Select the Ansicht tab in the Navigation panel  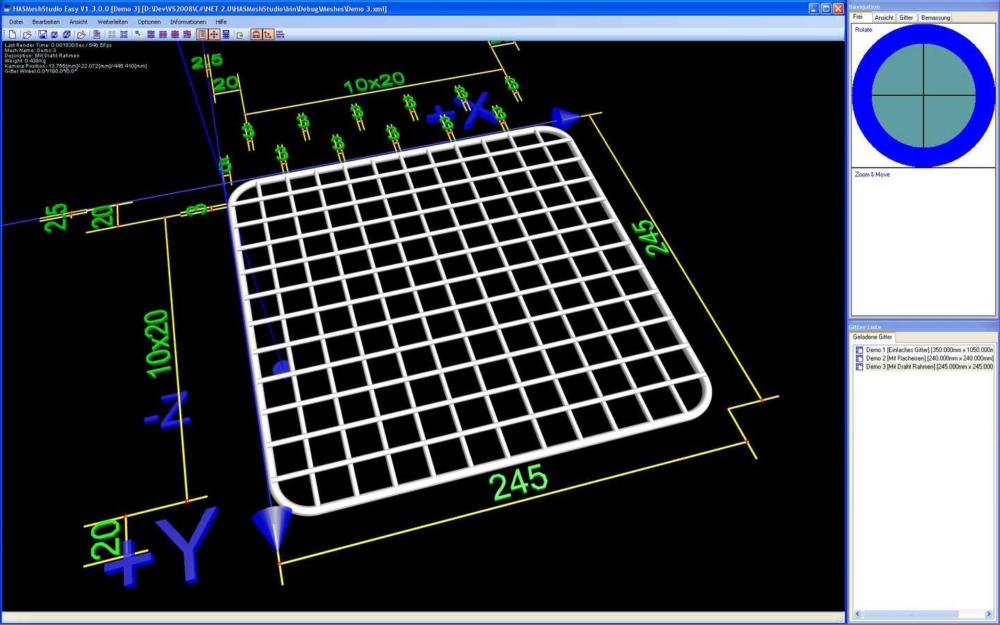[x=885, y=17]
